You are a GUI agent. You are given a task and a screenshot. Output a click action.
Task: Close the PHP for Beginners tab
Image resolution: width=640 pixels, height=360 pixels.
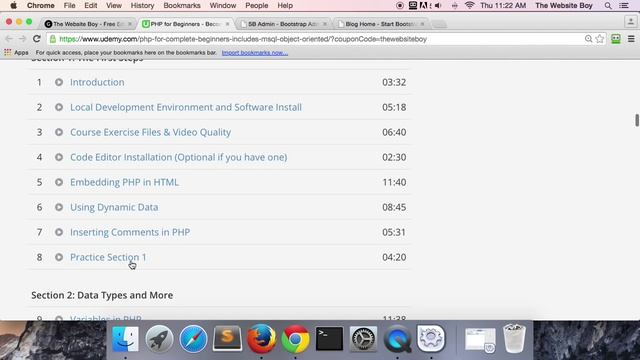227,24
